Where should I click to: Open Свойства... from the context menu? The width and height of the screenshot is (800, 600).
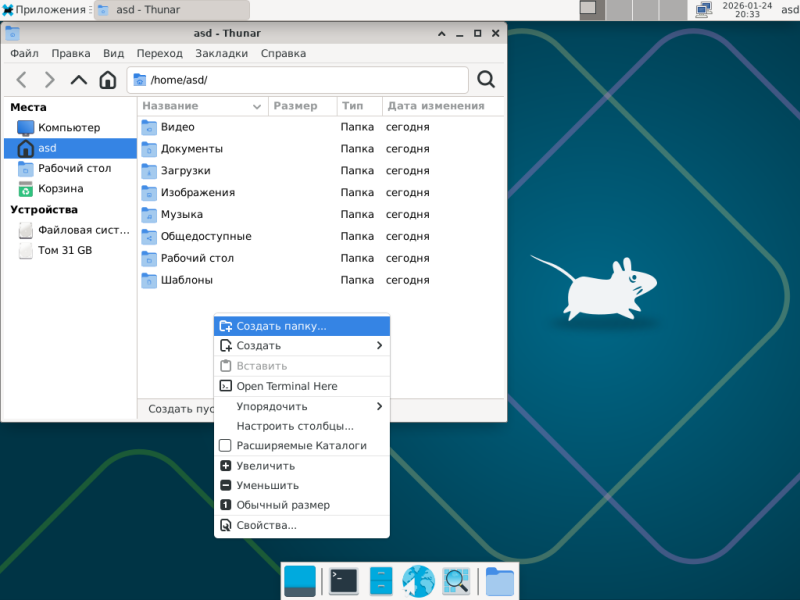[302, 526]
